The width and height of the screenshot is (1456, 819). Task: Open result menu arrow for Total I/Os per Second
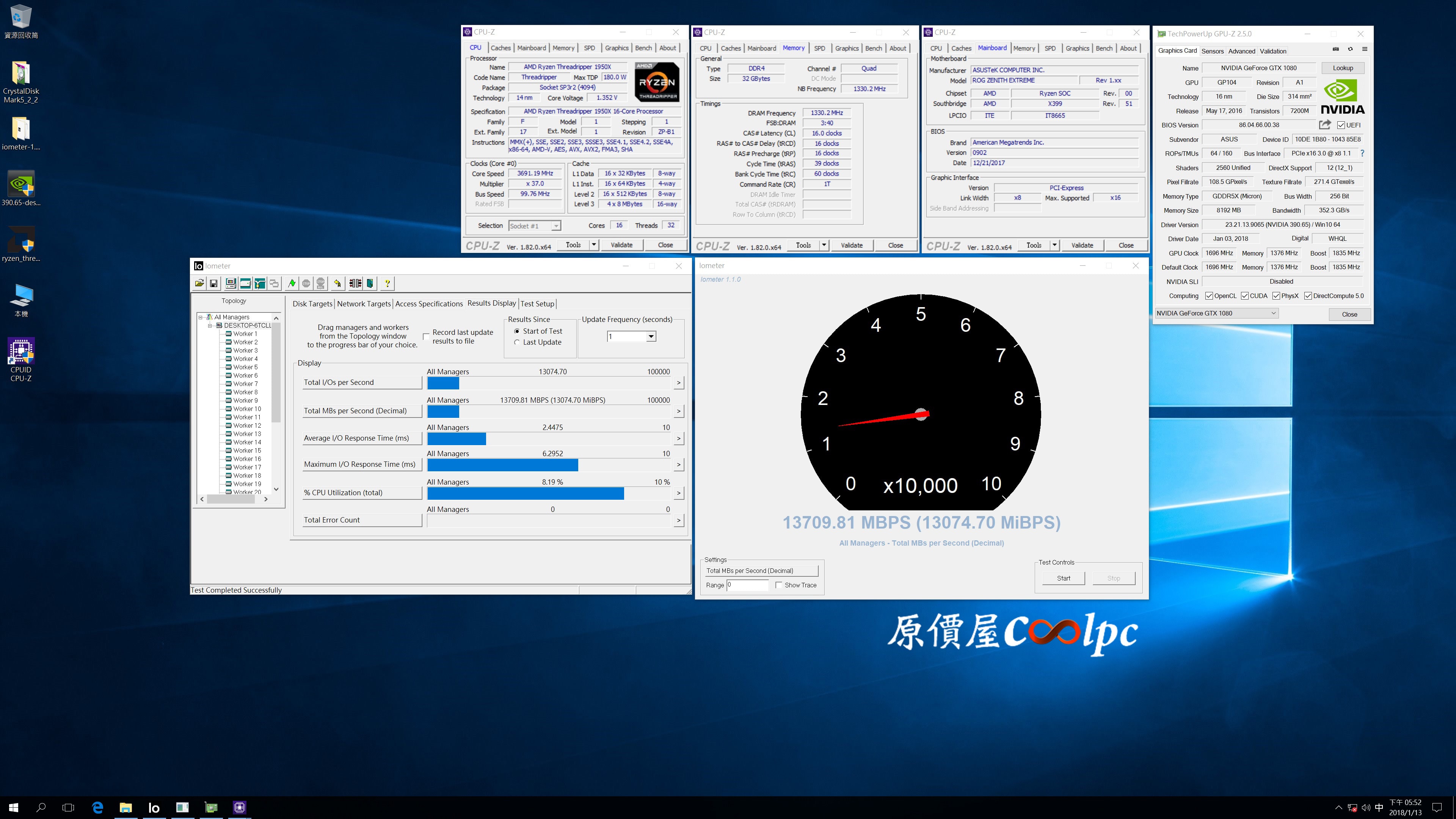click(679, 383)
